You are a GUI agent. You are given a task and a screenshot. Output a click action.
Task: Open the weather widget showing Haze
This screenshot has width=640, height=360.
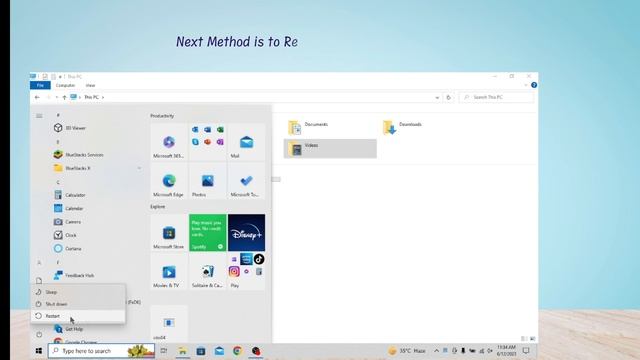pyautogui.click(x=407, y=351)
